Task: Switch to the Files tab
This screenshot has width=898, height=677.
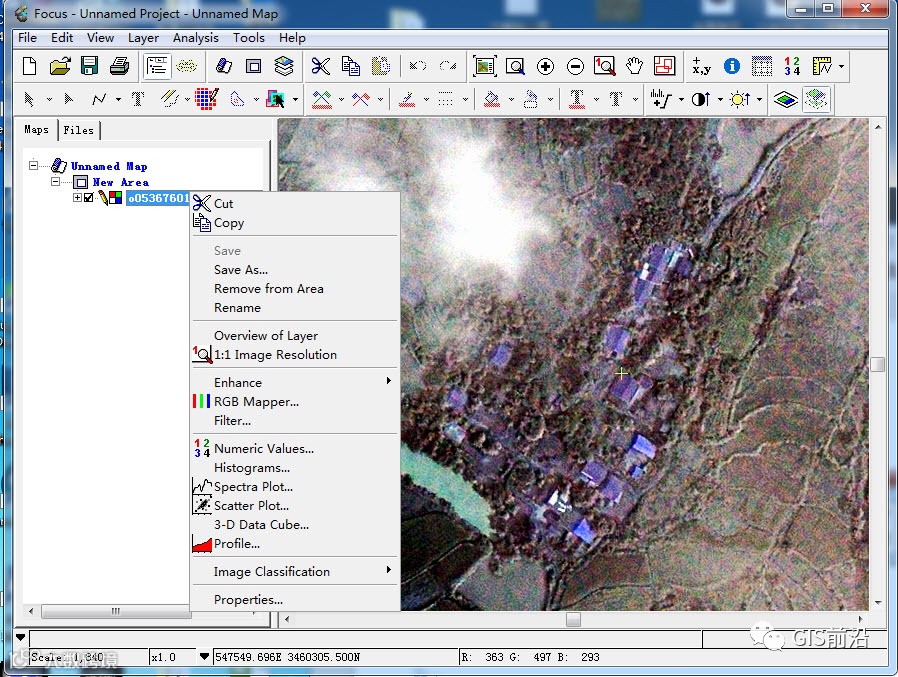Action: (x=78, y=130)
